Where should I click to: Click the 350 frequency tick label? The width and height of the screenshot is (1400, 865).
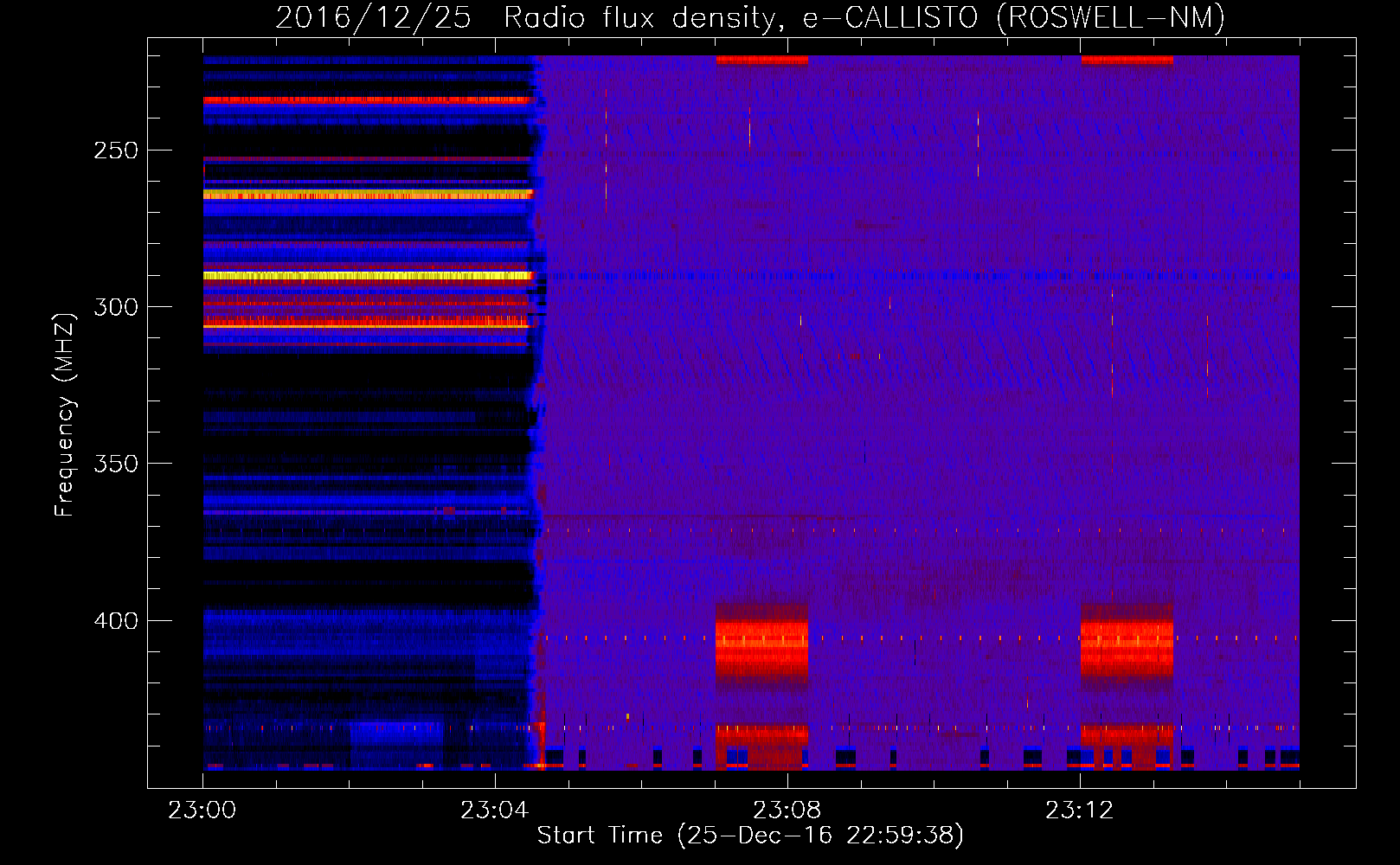pos(116,464)
